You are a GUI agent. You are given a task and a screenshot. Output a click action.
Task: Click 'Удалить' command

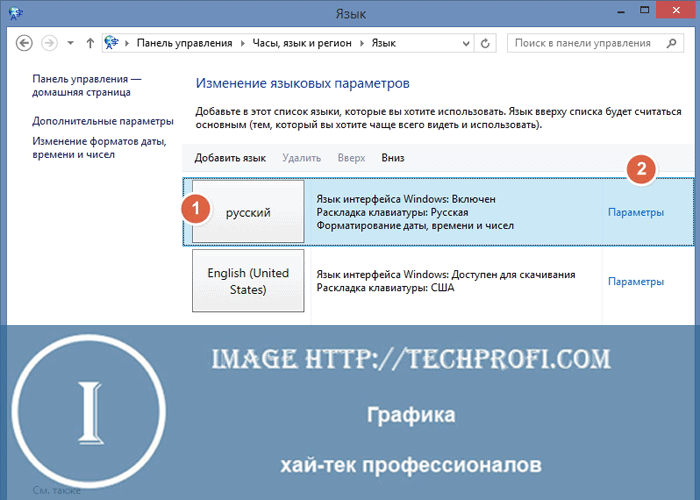301,158
